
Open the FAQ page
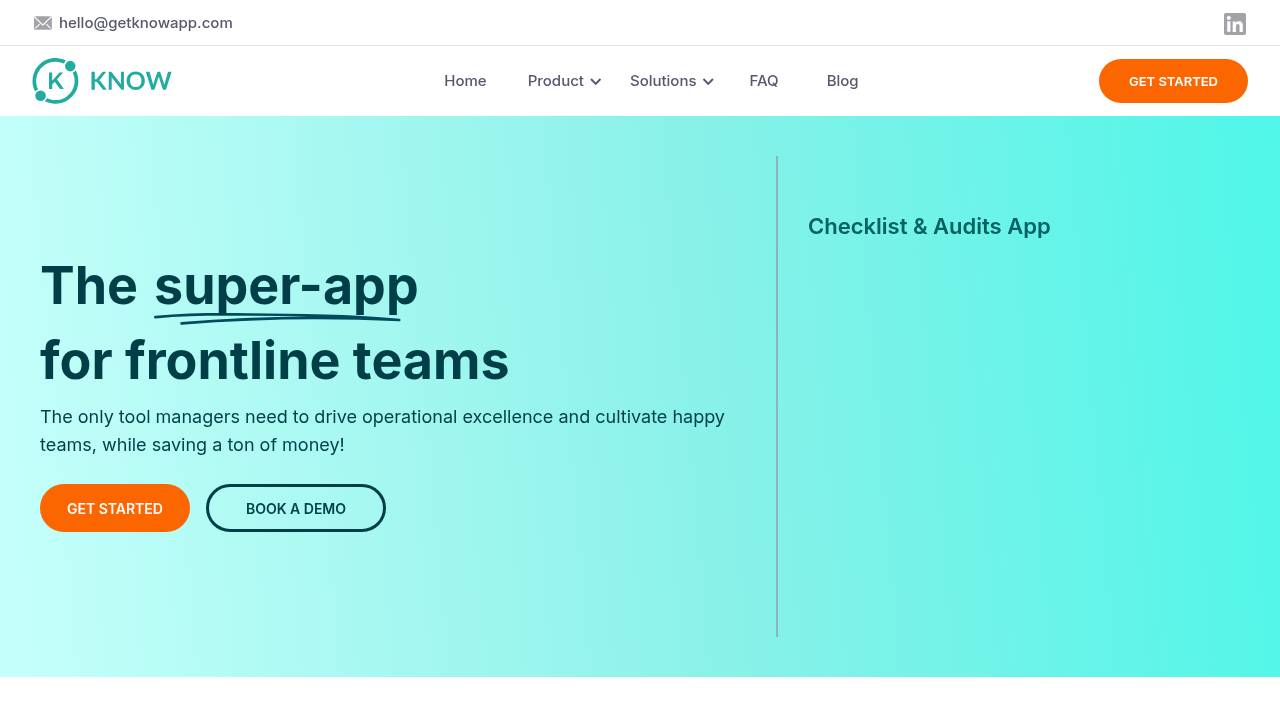764,81
